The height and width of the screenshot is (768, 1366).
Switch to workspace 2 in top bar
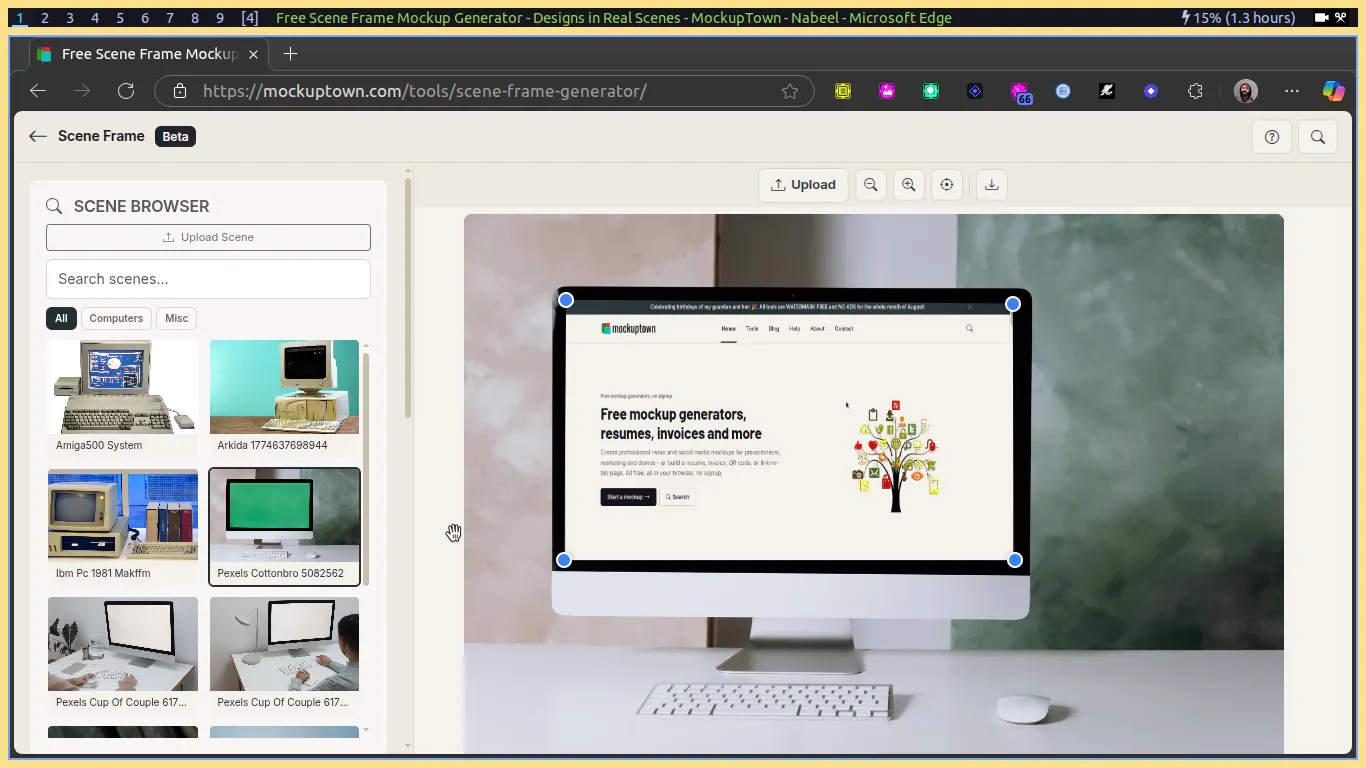(44, 18)
